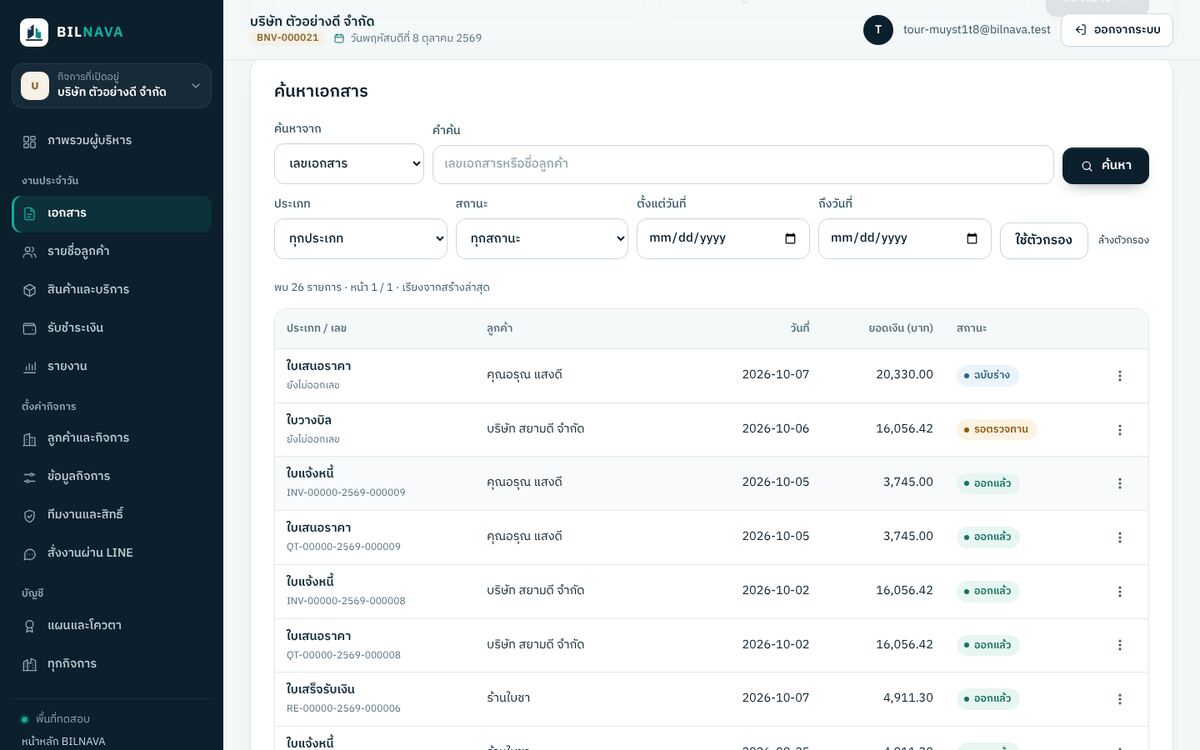The image size is (1200, 750).
Task: Open the three-dot menu for RE-00000-2569-000006
Action: [1120, 699]
